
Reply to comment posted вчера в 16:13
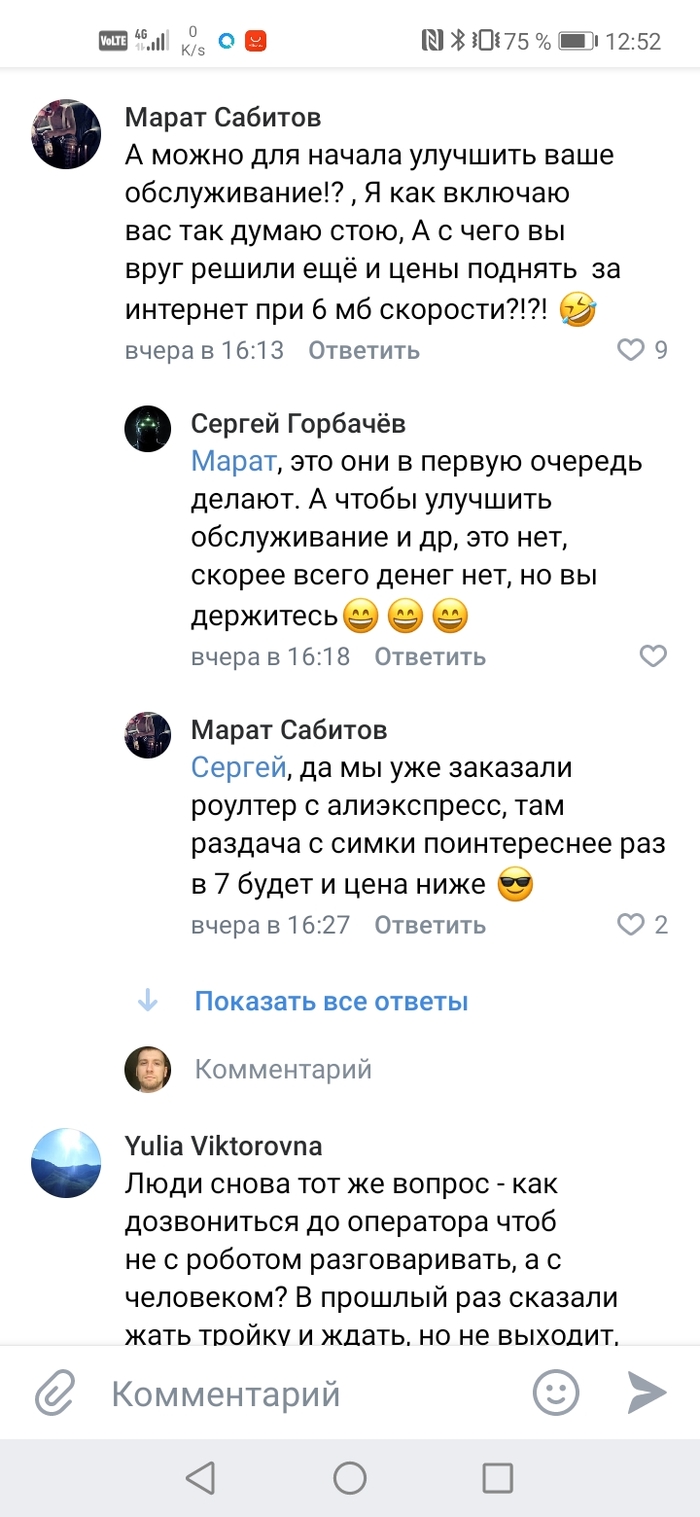(x=364, y=351)
